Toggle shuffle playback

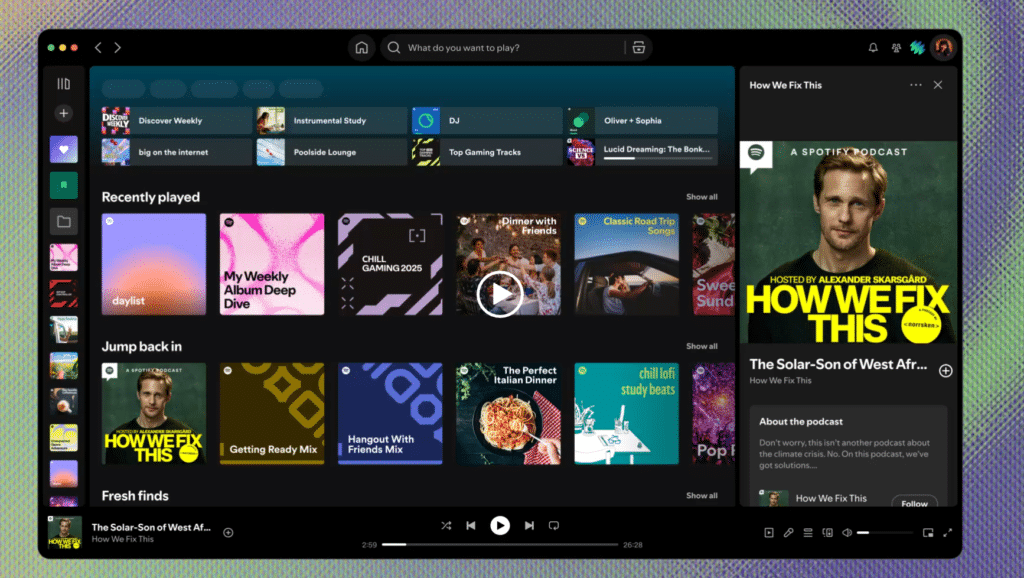(446, 526)
